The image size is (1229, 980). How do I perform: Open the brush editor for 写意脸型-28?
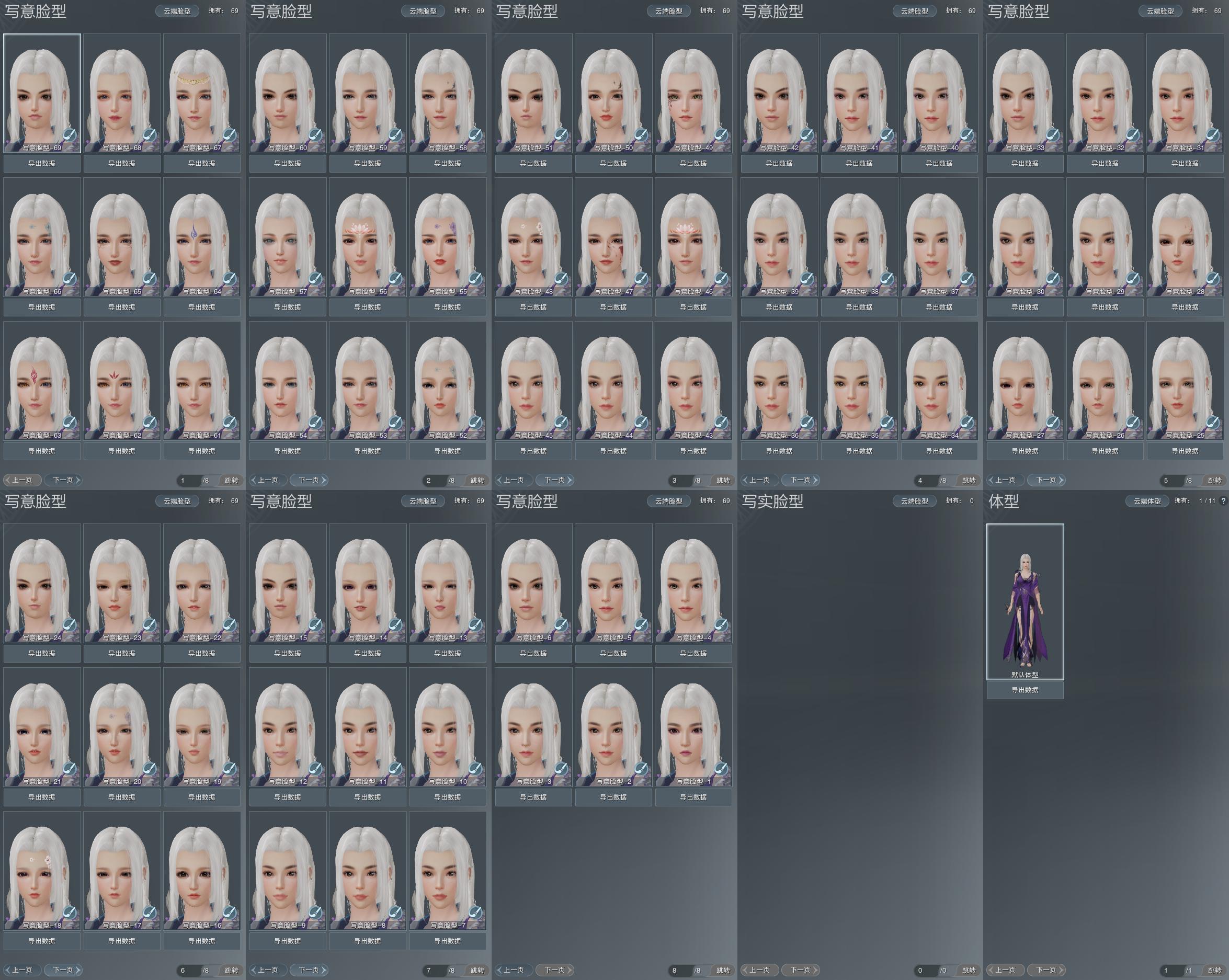(x=1212, y=279)
